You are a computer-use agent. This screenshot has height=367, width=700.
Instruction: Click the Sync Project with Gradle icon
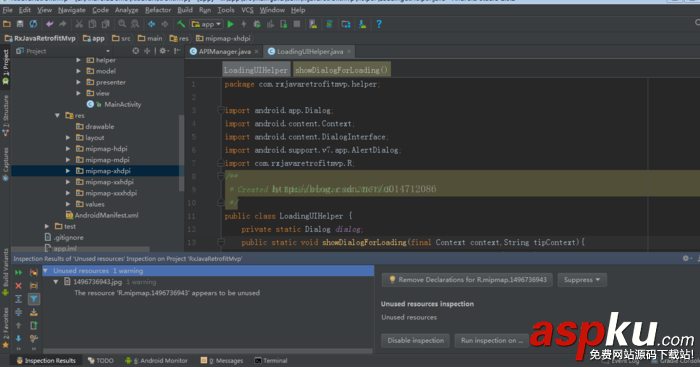click(x=329, y=24)
